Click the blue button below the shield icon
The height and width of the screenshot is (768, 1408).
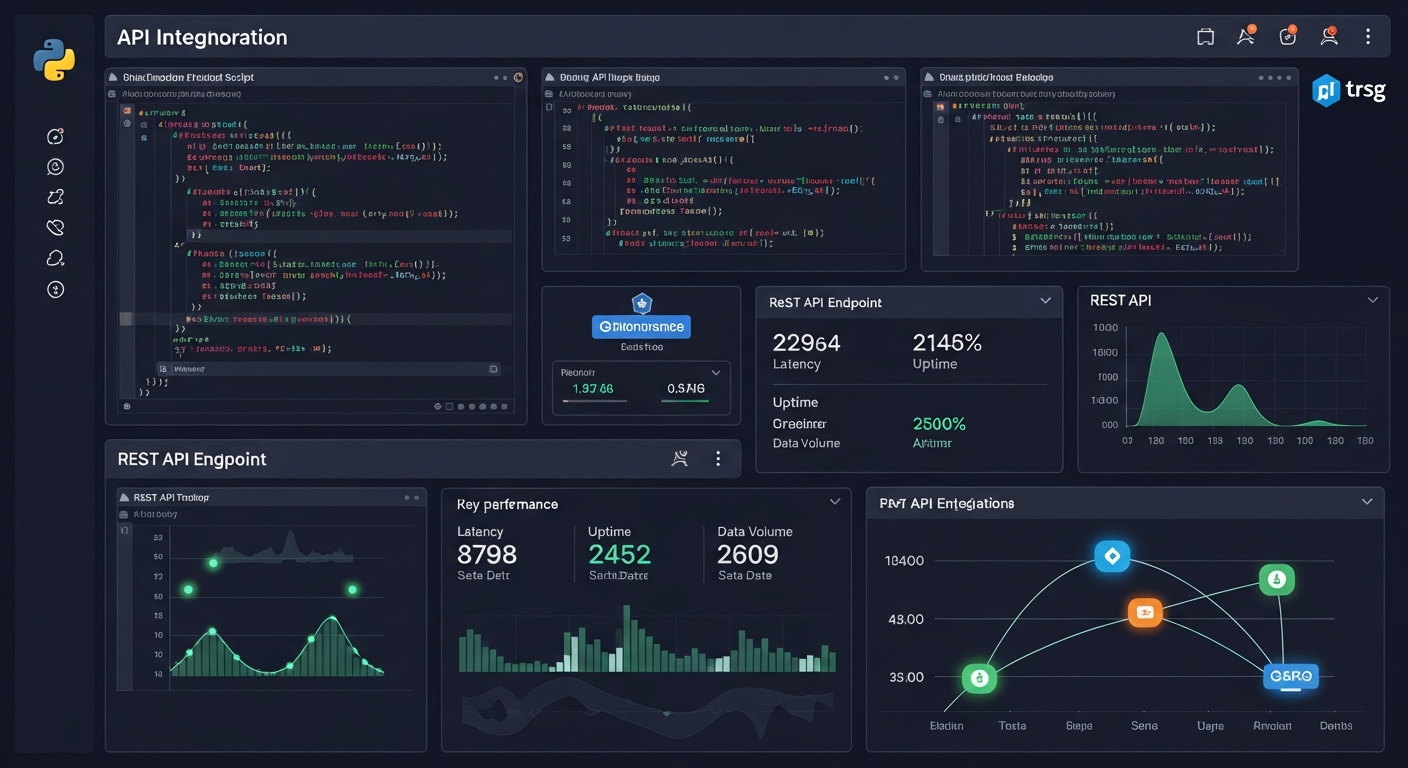(641, 326)
